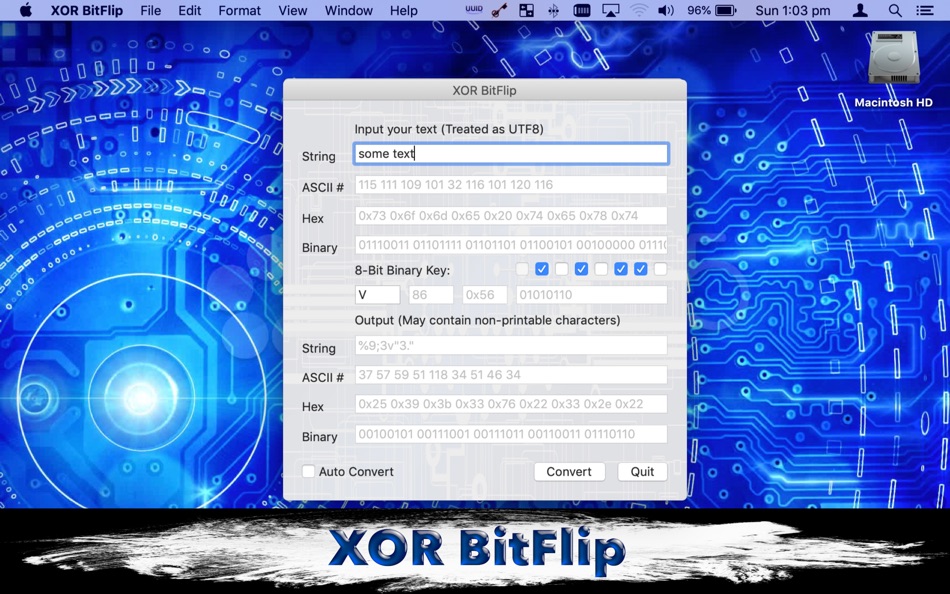Image resolution: width=950 pixels, height=594 pixels.
Task: Open the Wi-Fi status menu
Action: click(639, 10)
